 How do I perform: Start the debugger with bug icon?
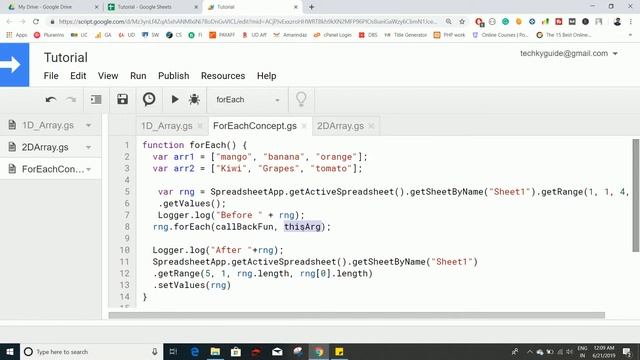tap(194, 99)
